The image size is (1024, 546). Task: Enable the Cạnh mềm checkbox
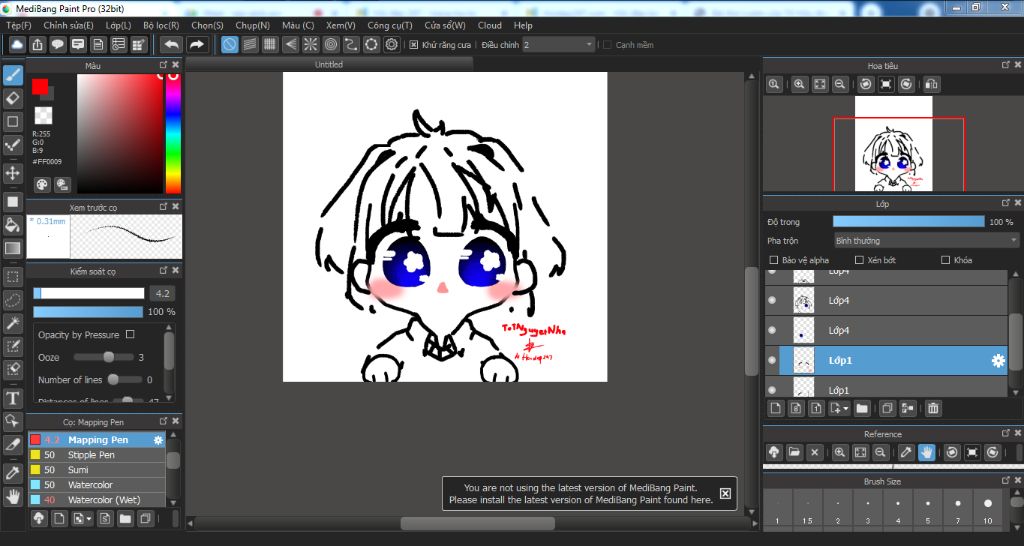pos(607,45)
